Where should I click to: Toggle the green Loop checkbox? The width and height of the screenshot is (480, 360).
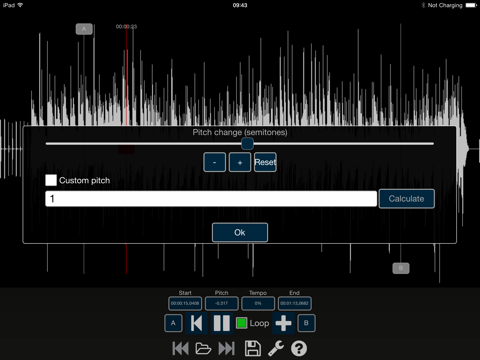[241, 323]
